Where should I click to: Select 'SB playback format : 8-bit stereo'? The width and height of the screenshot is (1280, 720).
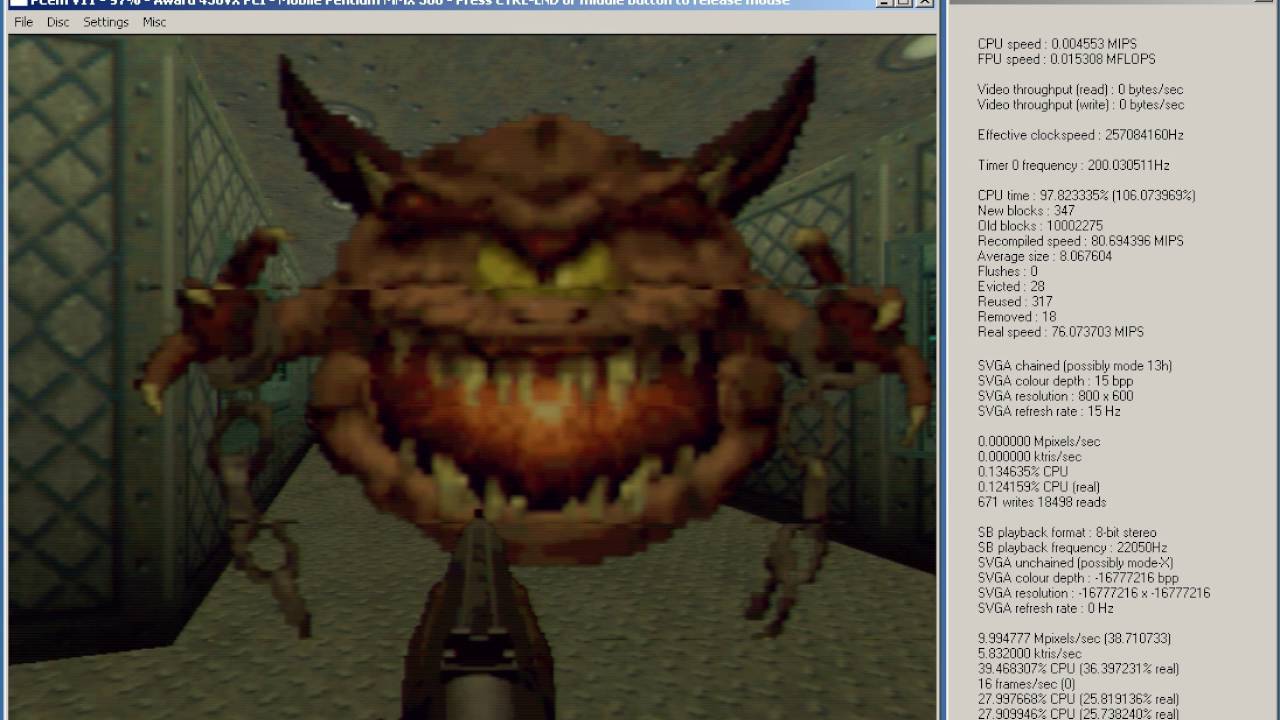point(1067,533)
